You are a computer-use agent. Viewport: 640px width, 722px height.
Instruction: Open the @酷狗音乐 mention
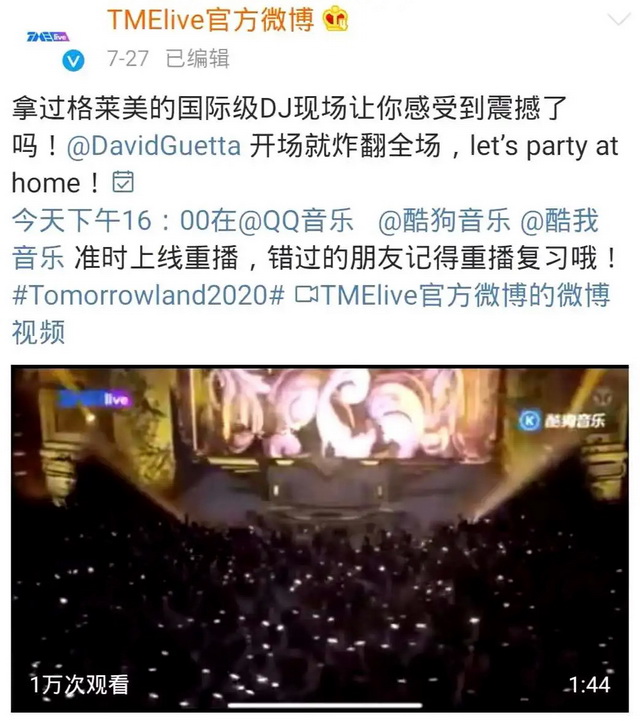[x=444, y=220]
